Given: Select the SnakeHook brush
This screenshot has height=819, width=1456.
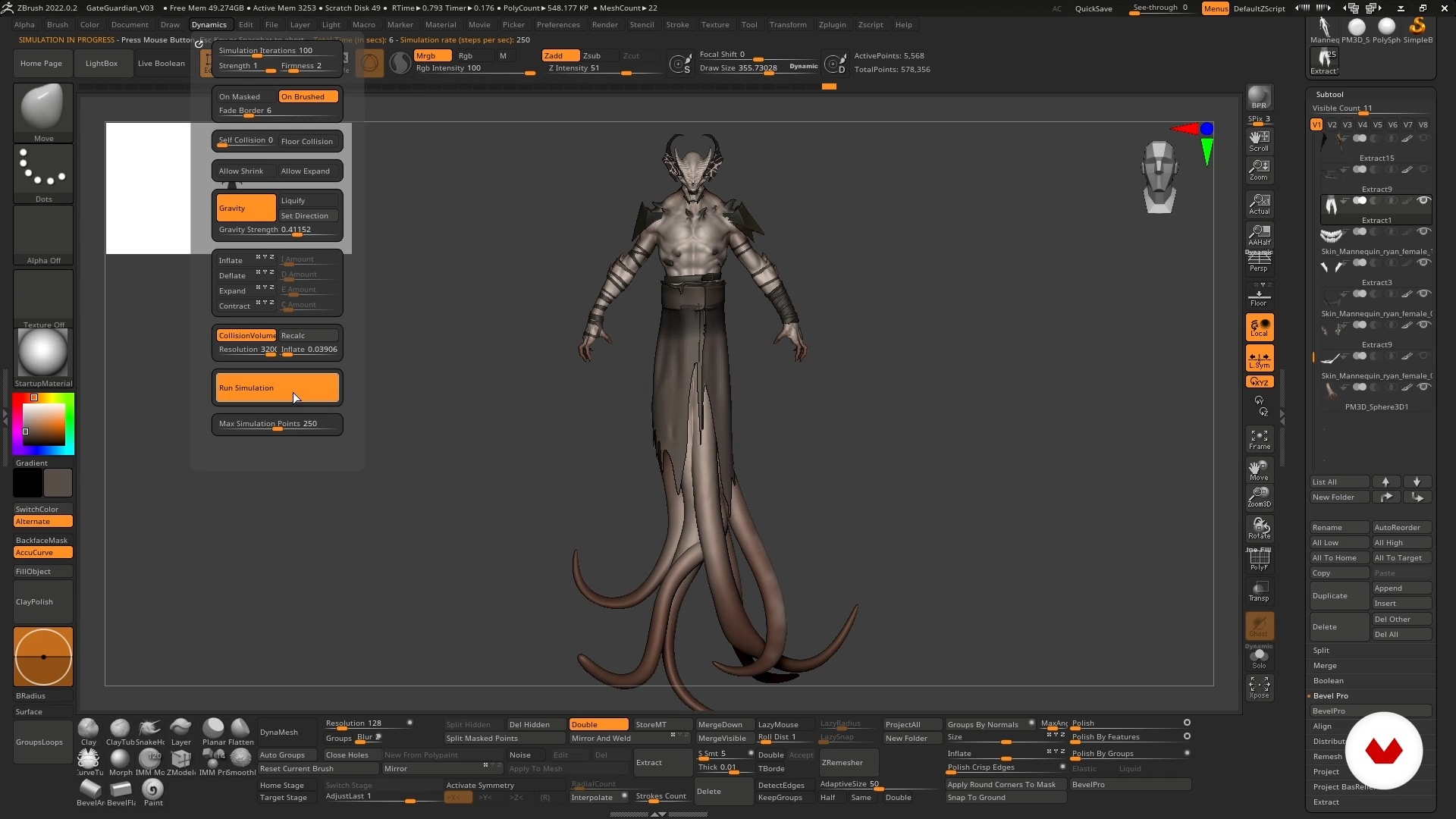Looking at the screenshot, I should tap(150, 732).
